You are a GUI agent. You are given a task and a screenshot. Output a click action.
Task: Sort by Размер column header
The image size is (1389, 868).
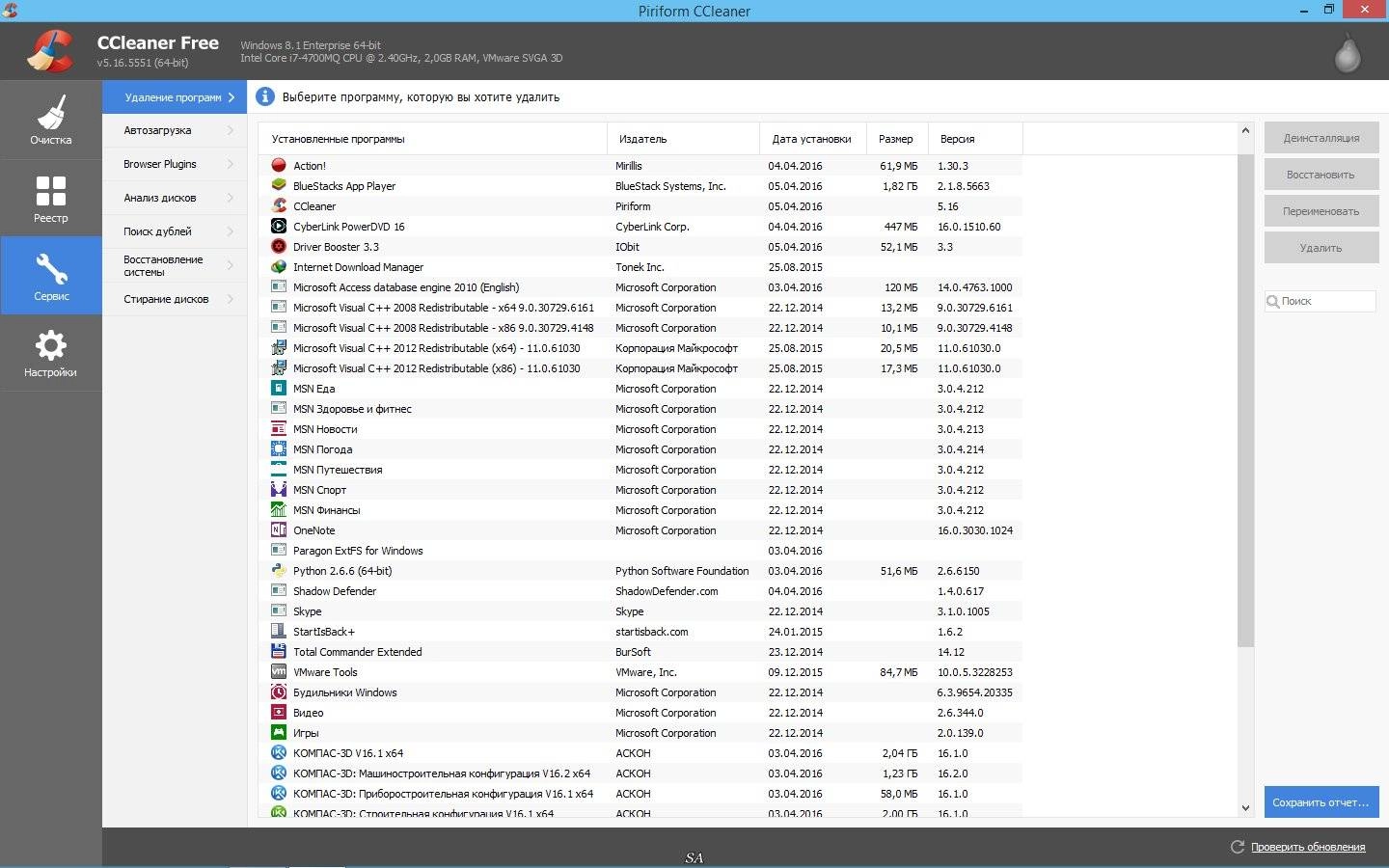pyautogui.click(x=897, y=139)
